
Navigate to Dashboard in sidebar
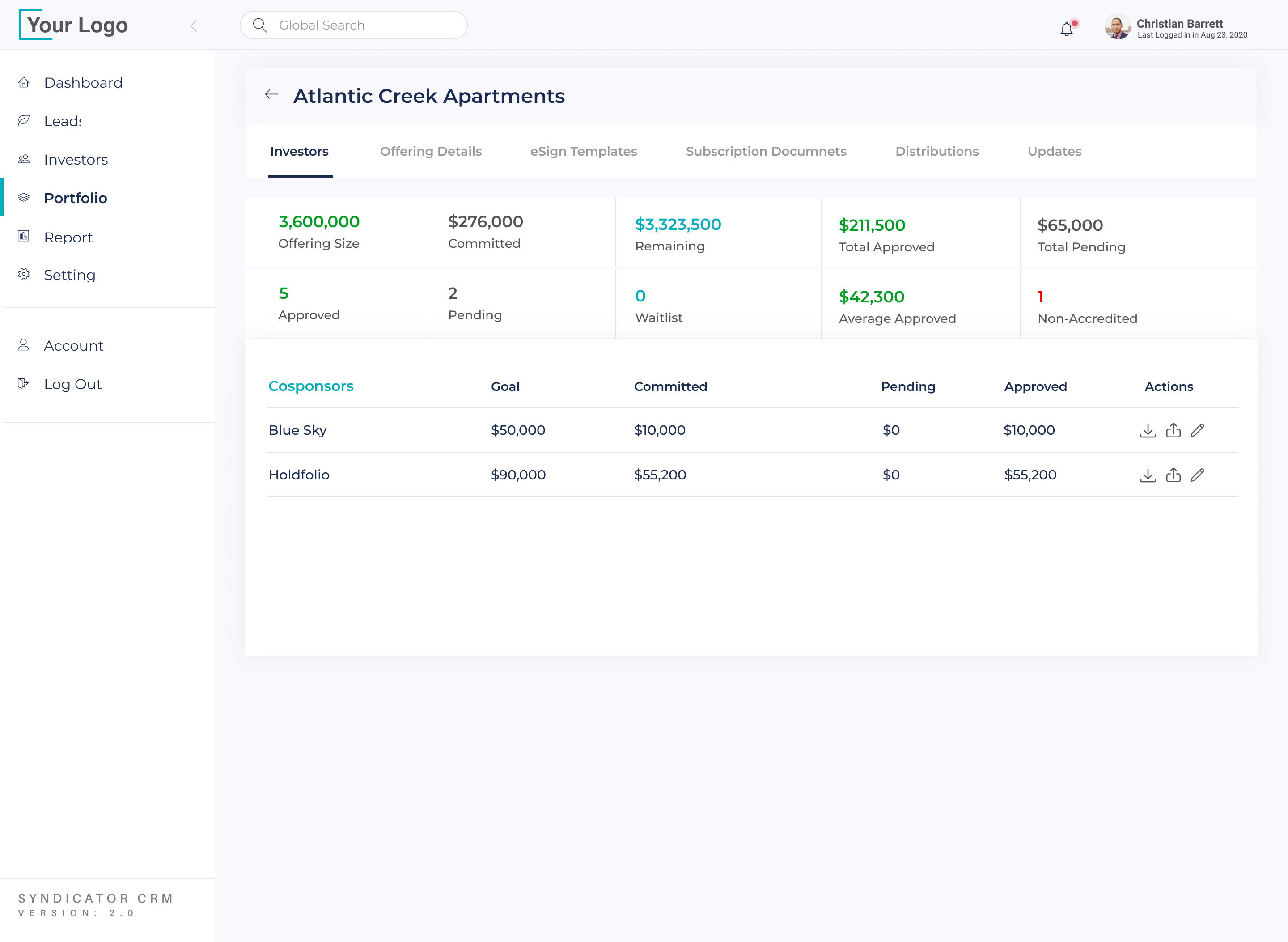click(x=83, y=83)
